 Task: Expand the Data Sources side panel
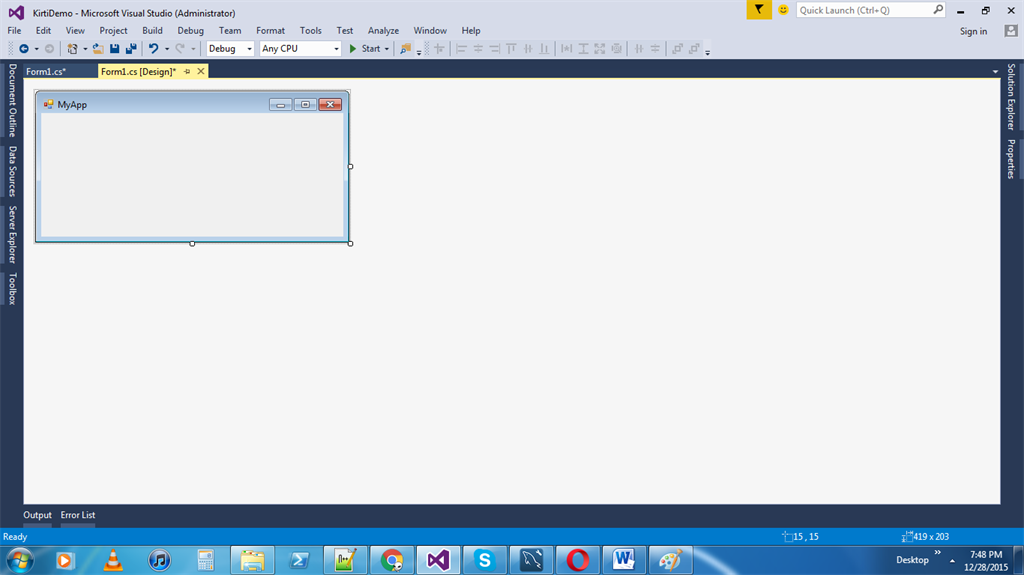pos(12,171)
